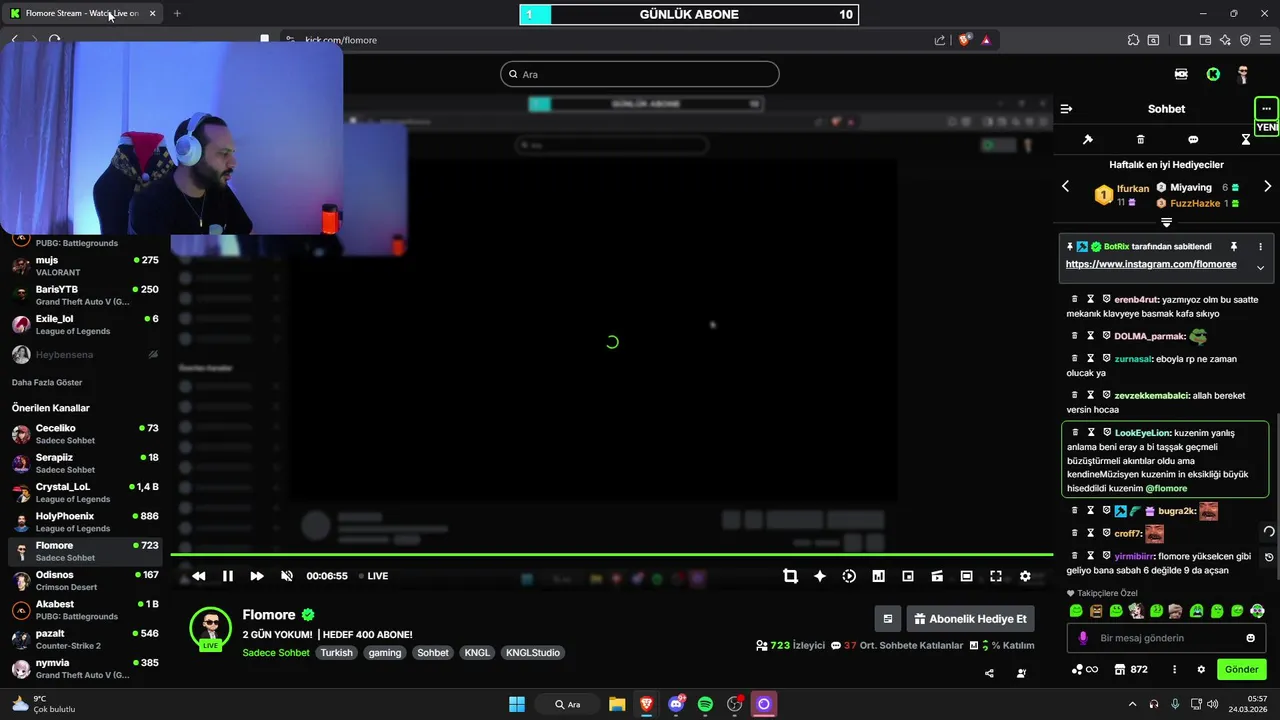Delete the croff7 chat message
The height and width of the screenshot is (720, 1280).
pos(1075,533)
